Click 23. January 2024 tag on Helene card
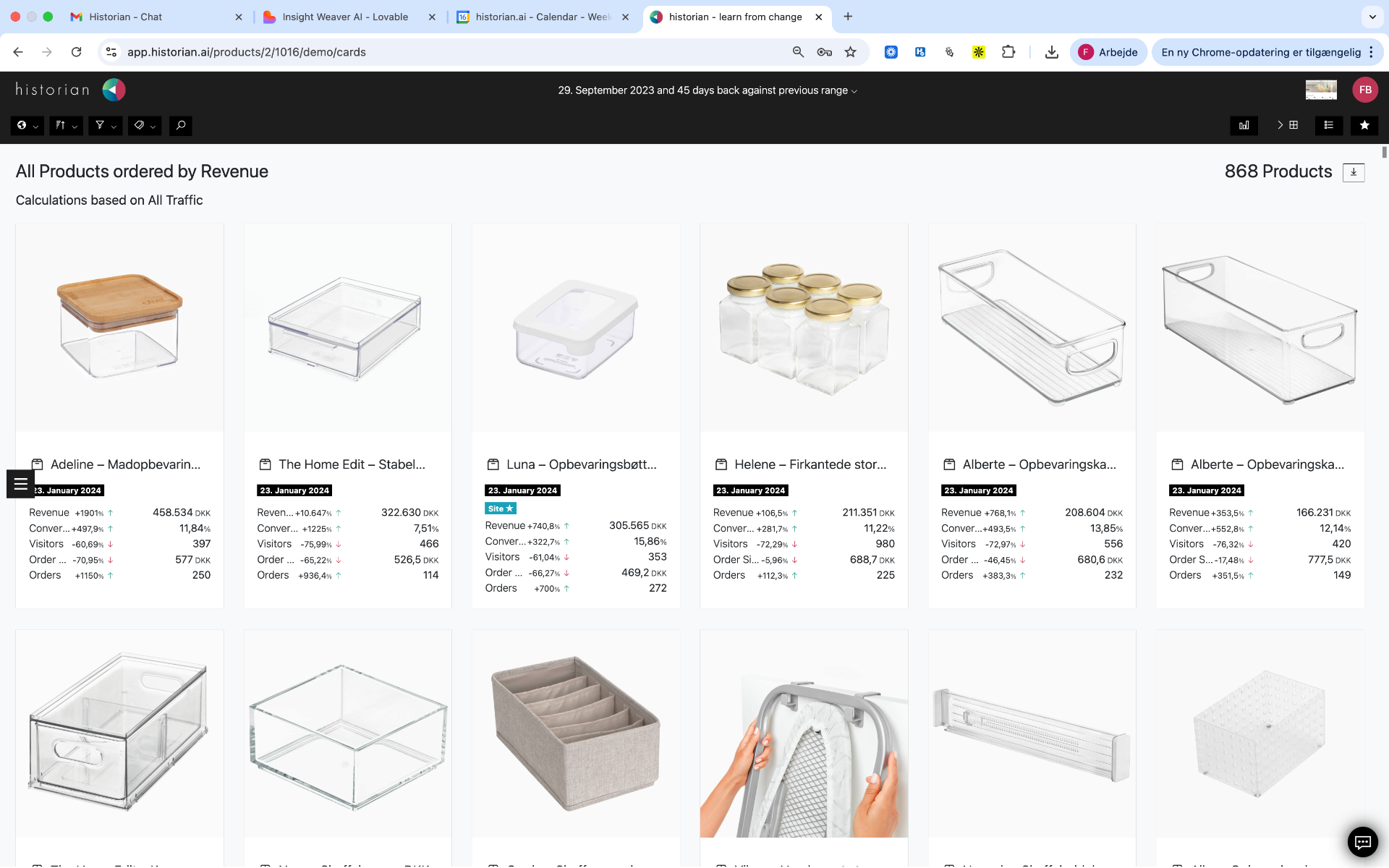Screen dimensions: 1389x868 pyautogui.click(x=750, y=490)
